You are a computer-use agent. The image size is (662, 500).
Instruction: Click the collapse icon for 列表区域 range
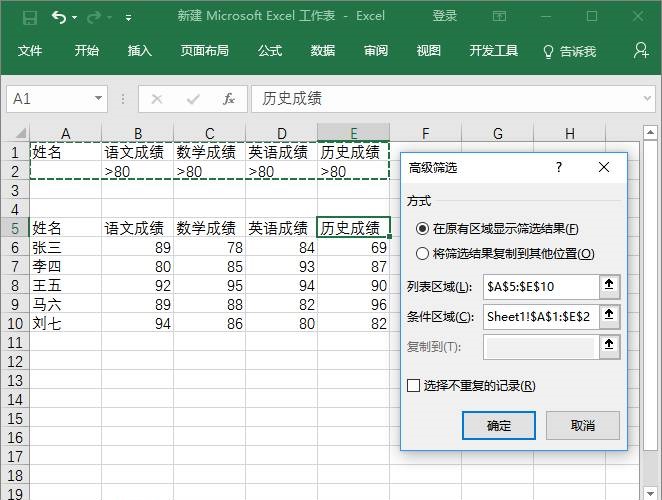click(609, 286)
